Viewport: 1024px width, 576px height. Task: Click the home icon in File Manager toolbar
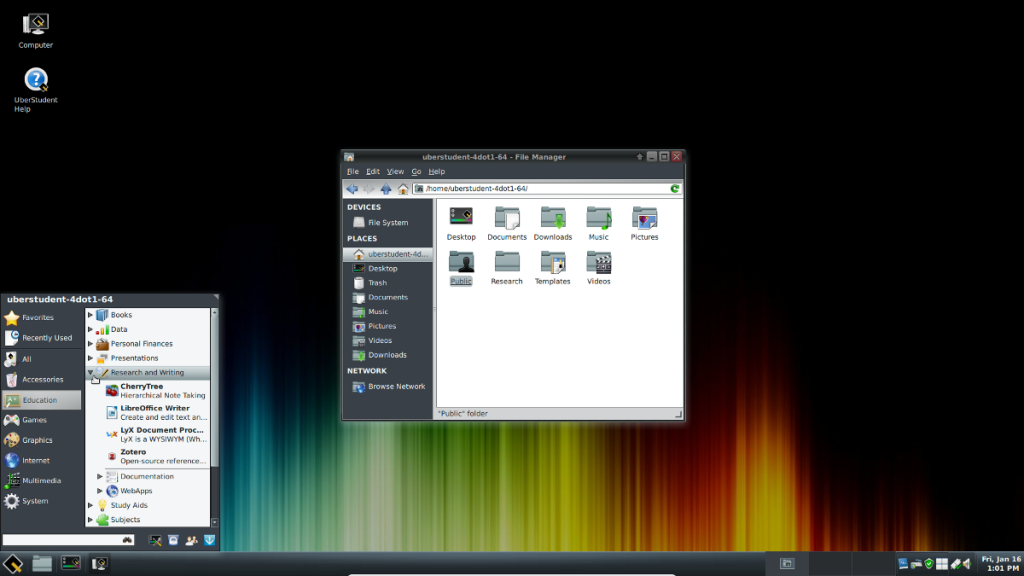[403, 189]
